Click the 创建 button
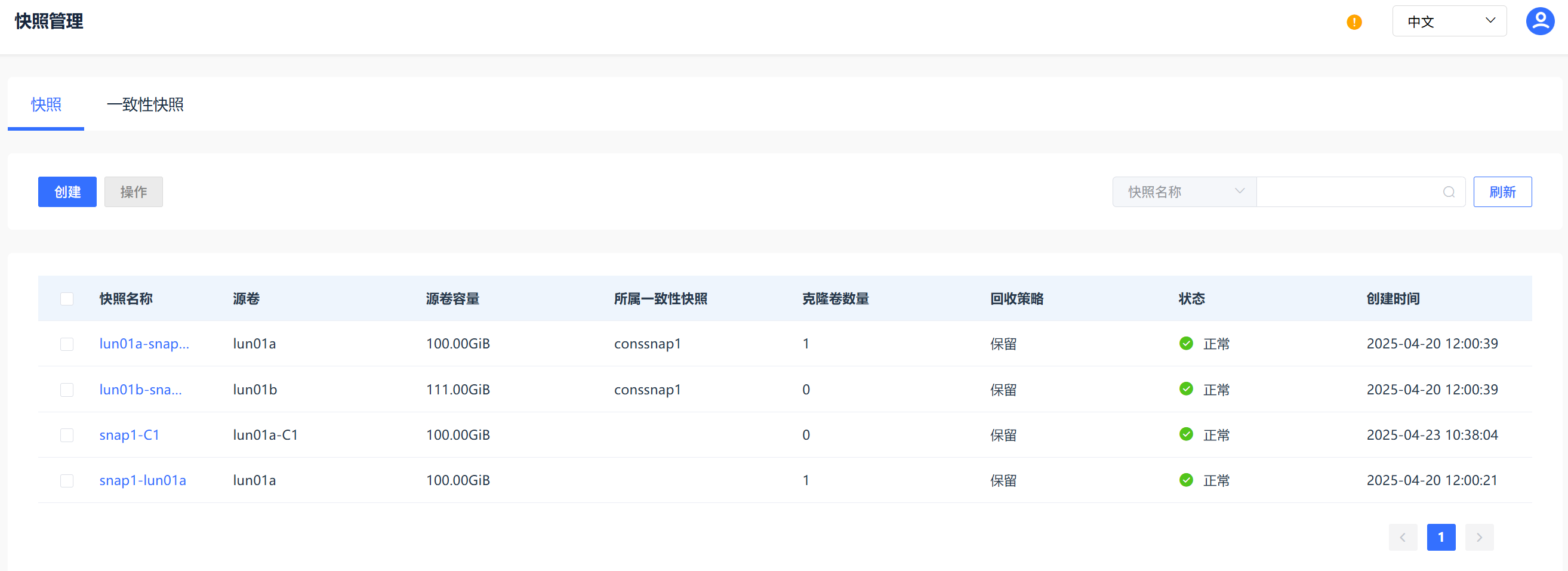This screenshot has height=571, width=1568. 67,192
